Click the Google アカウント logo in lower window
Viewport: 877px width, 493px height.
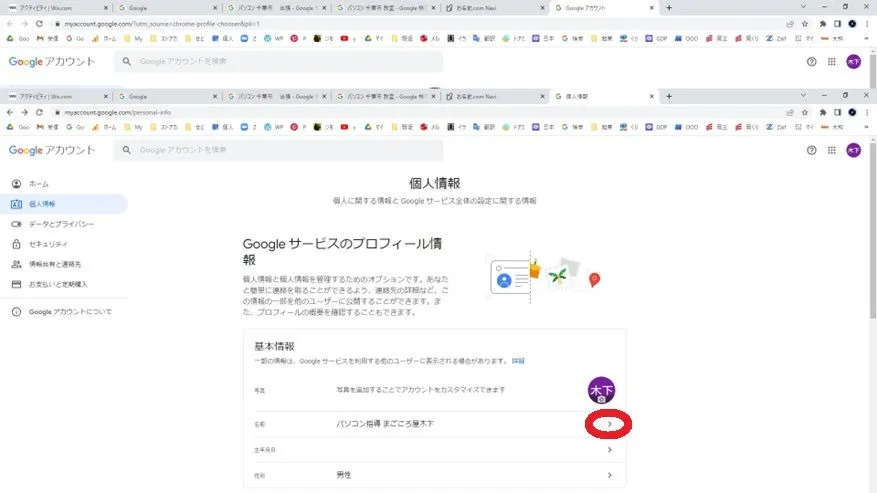(x=52, y=150)
